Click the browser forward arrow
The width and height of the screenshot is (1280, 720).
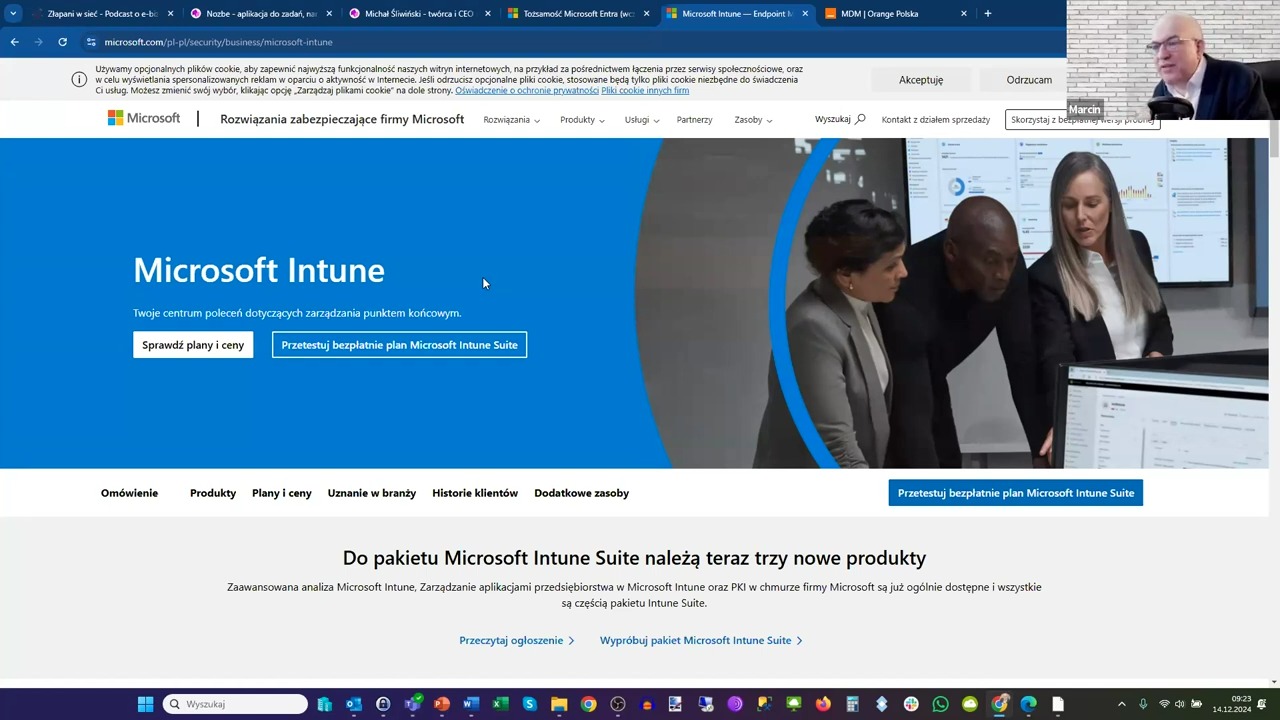coord(38,42)
